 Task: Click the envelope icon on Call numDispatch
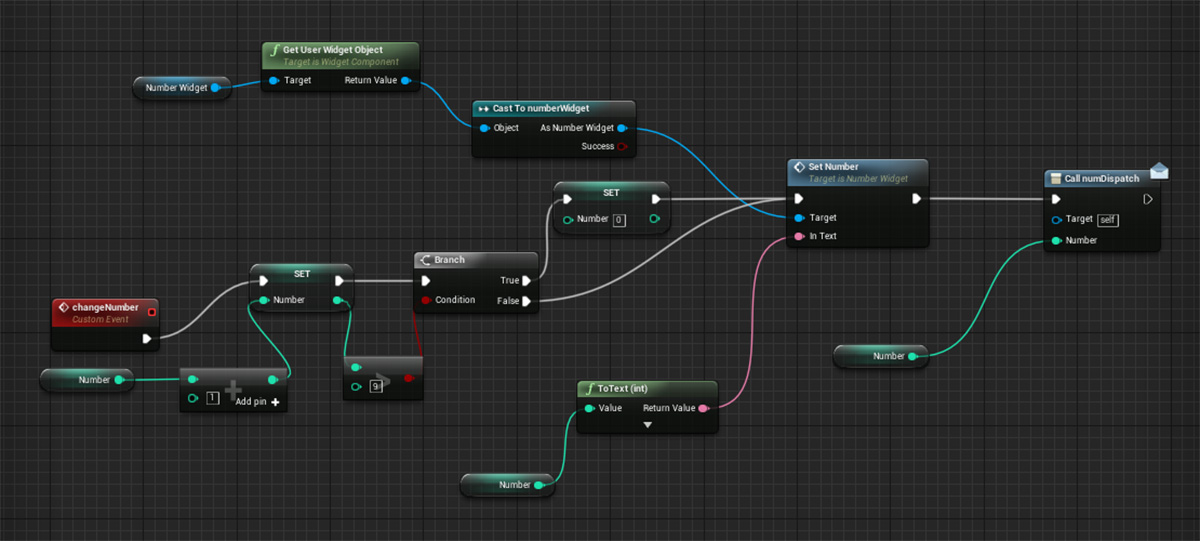(1159, 171)
